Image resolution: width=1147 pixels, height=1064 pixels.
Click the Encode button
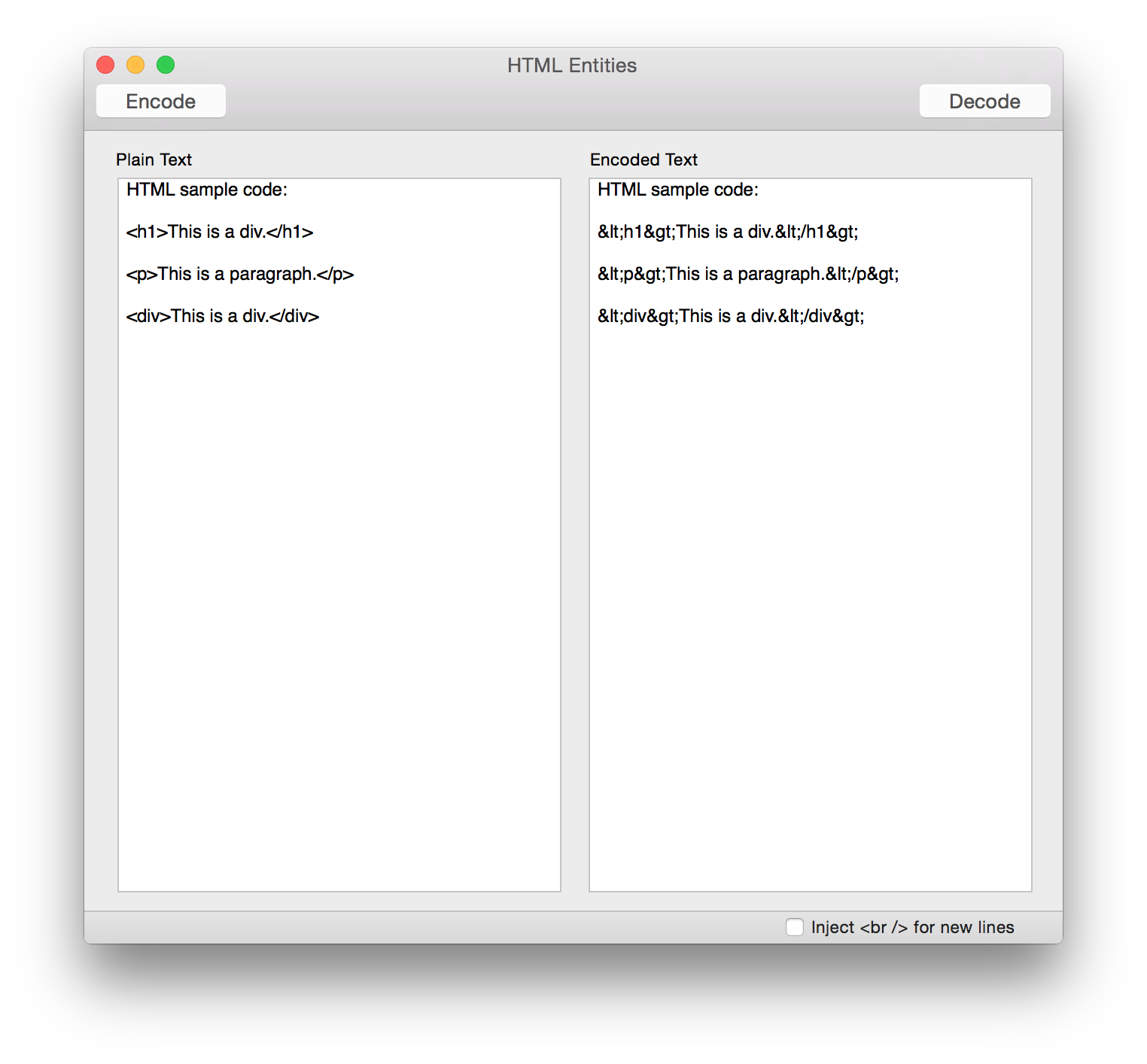pos(161,101)
